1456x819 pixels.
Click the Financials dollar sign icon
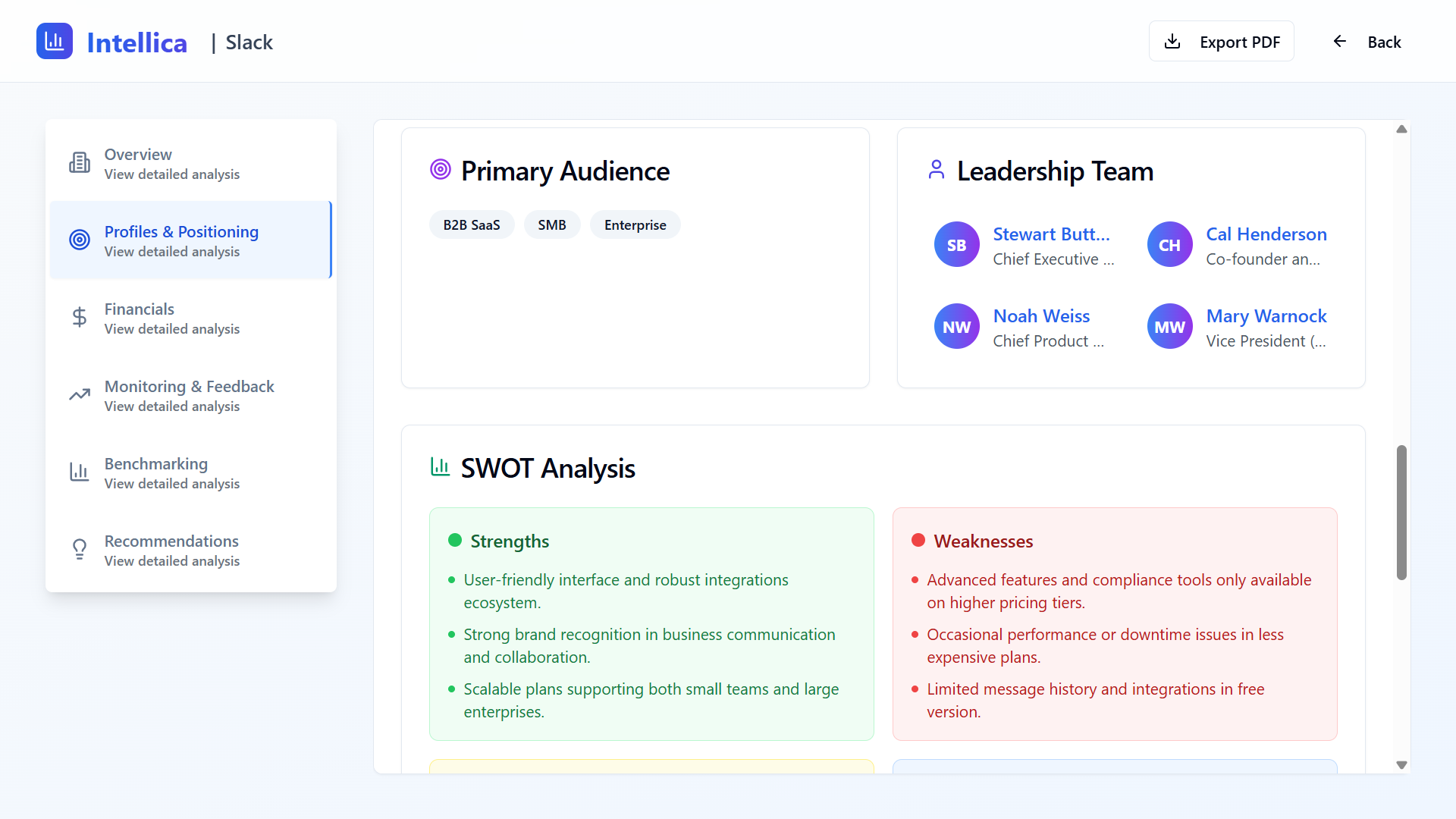tap(80, 318)
